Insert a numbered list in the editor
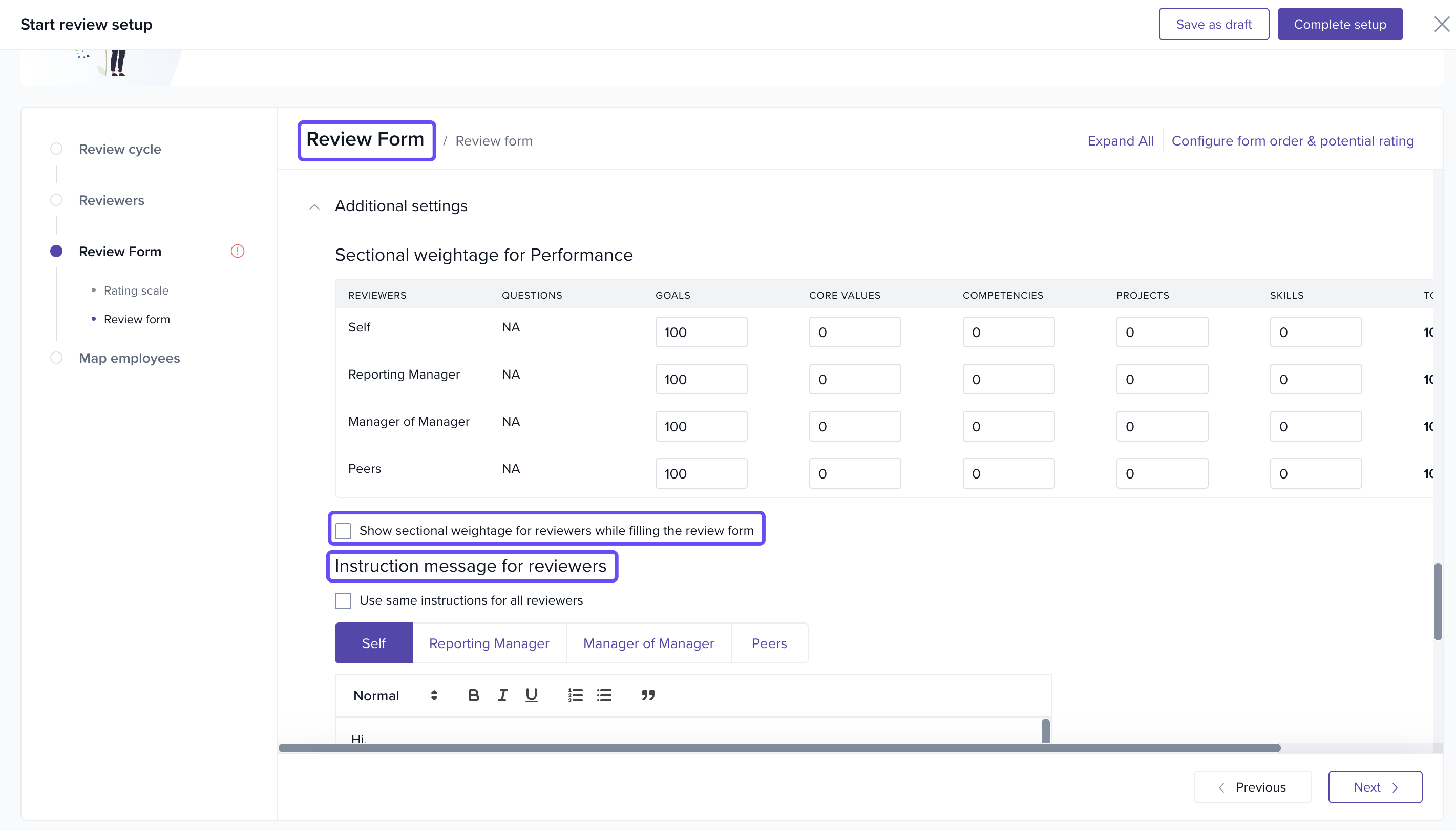This screenshot has height=831, width=1456. click(x=575, y=695)
